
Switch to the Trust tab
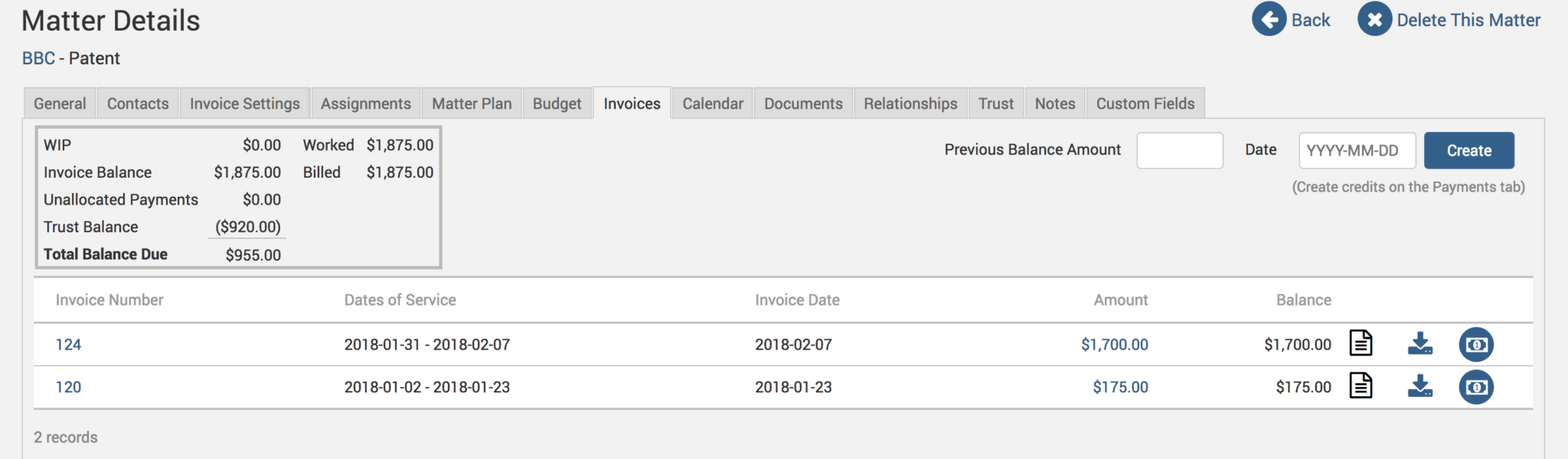(995, 103)
